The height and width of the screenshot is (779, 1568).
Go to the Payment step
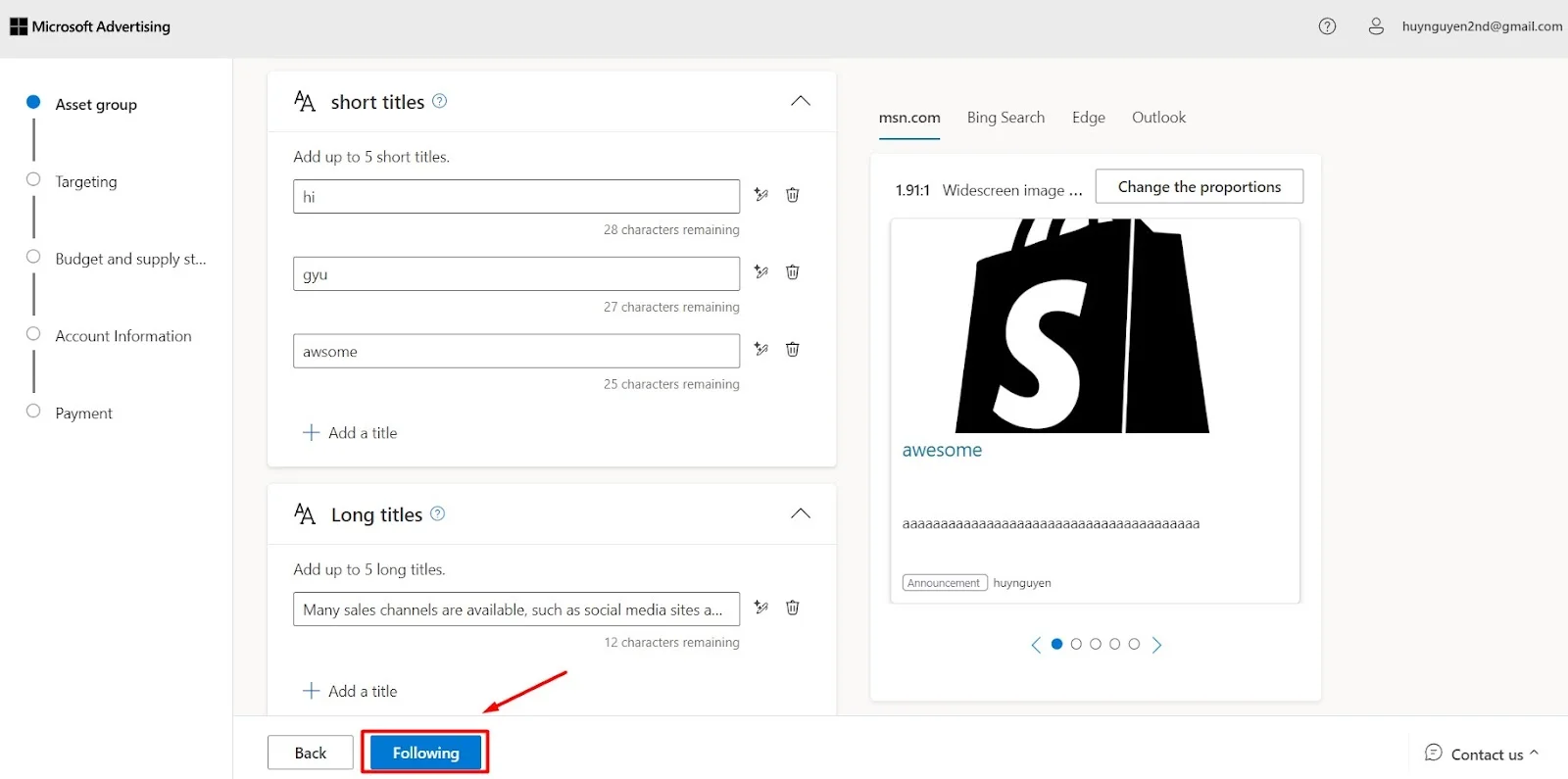(x=83, y=414)
